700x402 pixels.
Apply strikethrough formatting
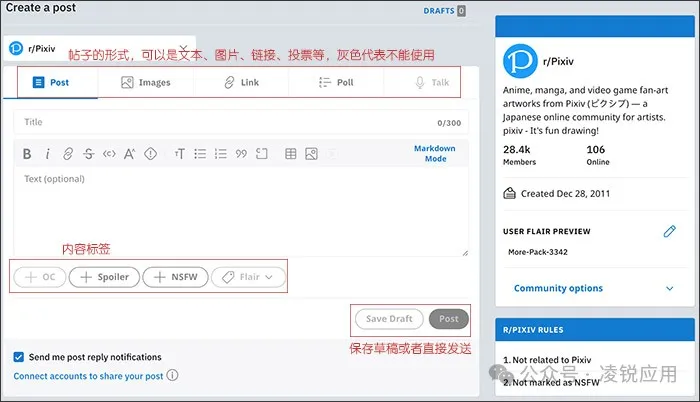[x=88, y=154]
